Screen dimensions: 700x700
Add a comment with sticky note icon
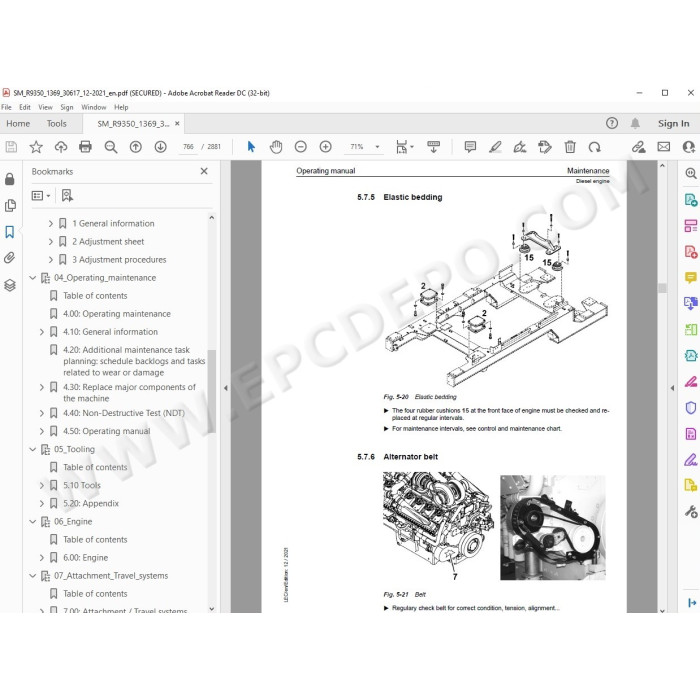(470, 146)
